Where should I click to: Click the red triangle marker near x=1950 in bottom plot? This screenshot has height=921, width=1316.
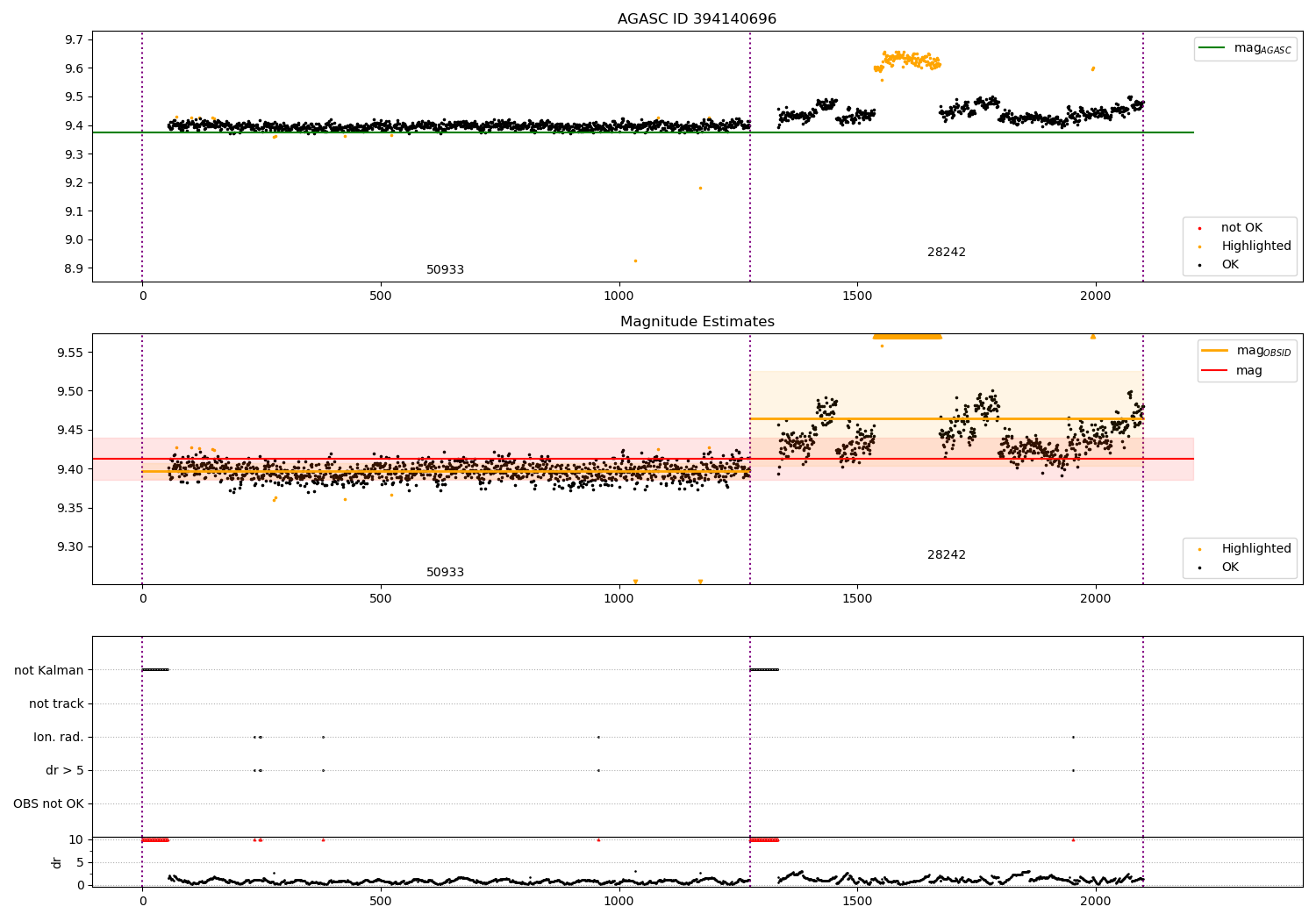pos(1073,839)
